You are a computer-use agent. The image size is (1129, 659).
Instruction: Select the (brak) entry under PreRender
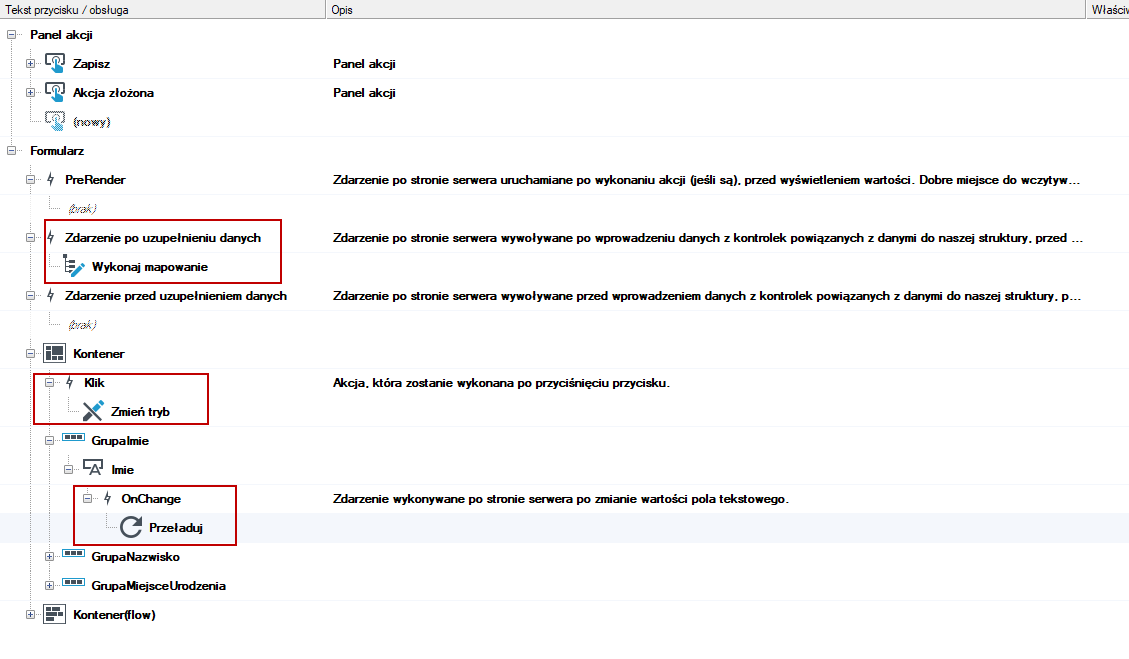82,209
